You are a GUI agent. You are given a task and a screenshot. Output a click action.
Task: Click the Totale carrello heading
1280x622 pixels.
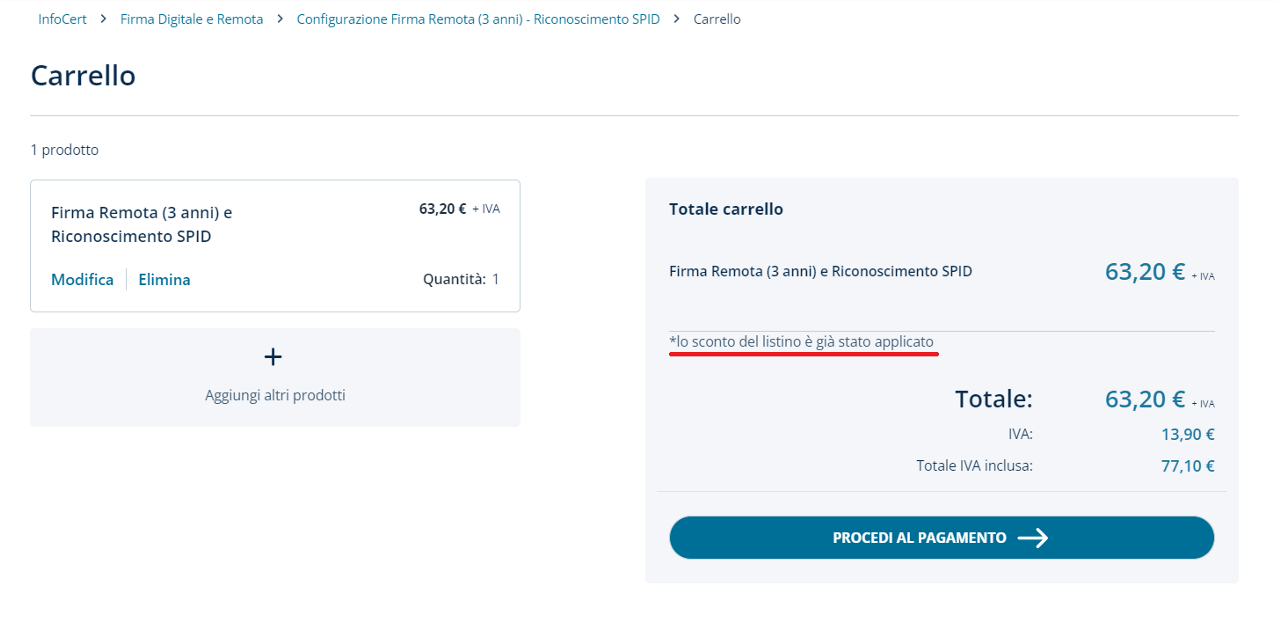click(726, 209)
